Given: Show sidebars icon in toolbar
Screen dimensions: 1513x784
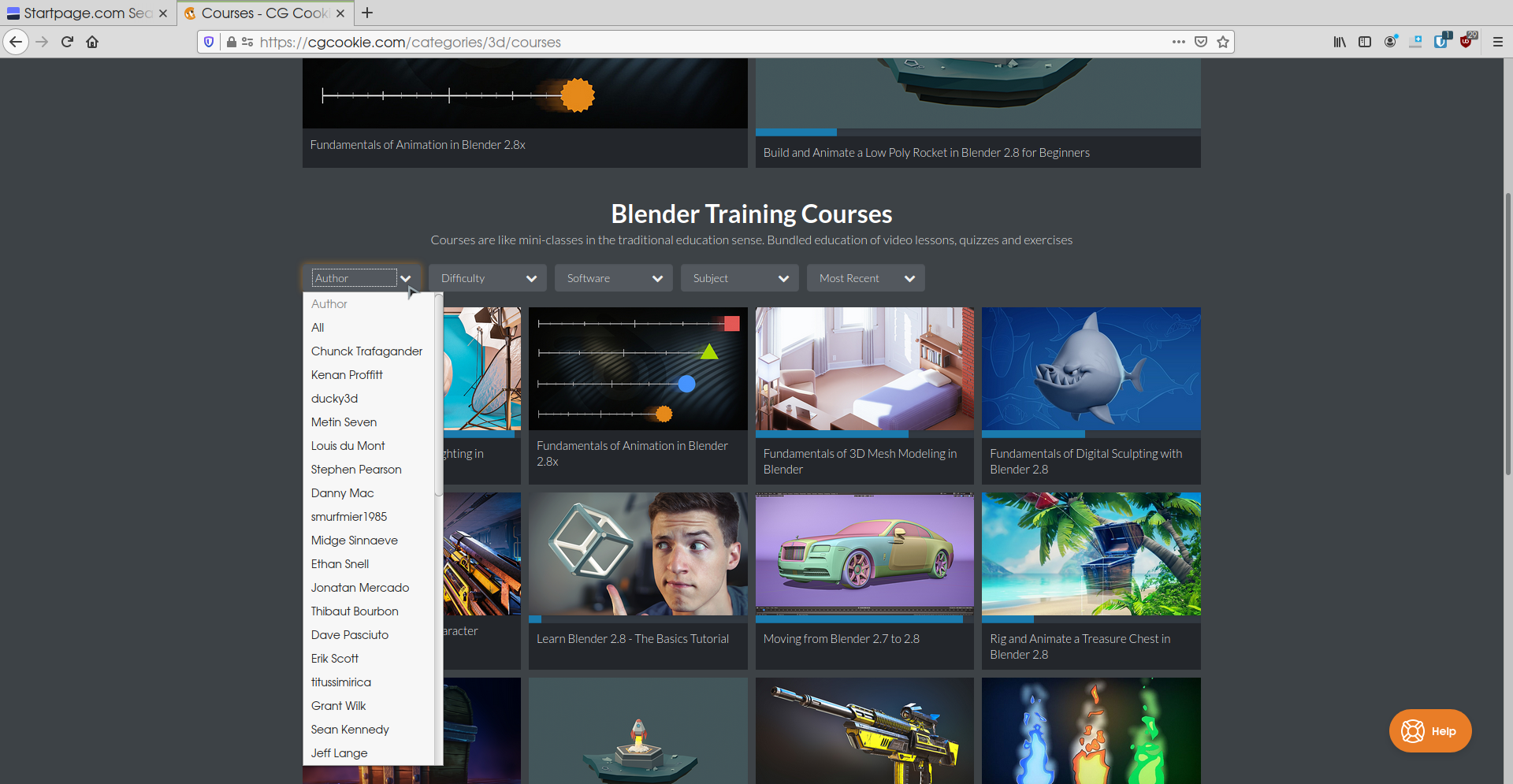Looking at the screenshot, I should pyautogui.click(x=1365, y=42).
